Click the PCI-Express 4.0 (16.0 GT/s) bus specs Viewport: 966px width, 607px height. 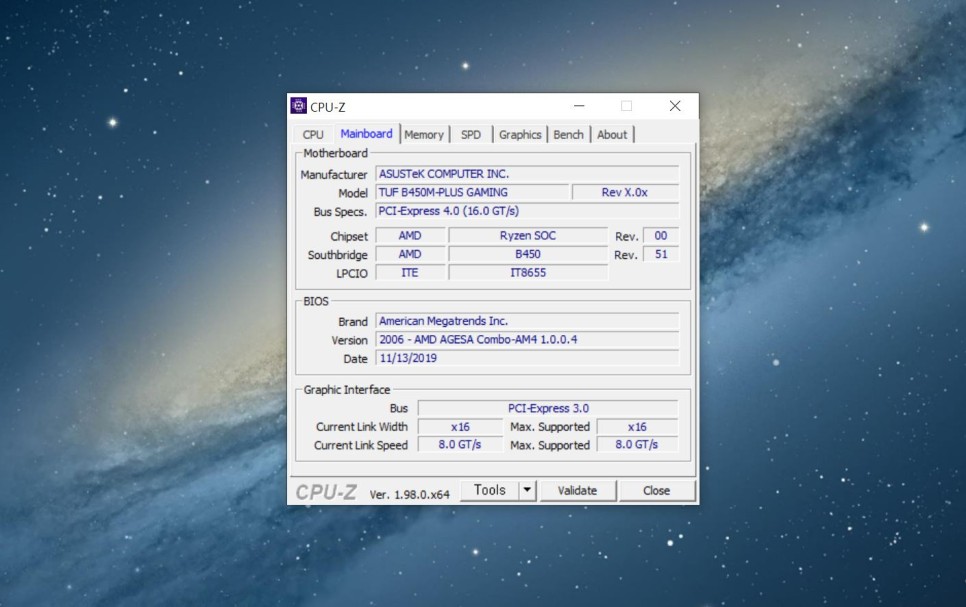527,211
